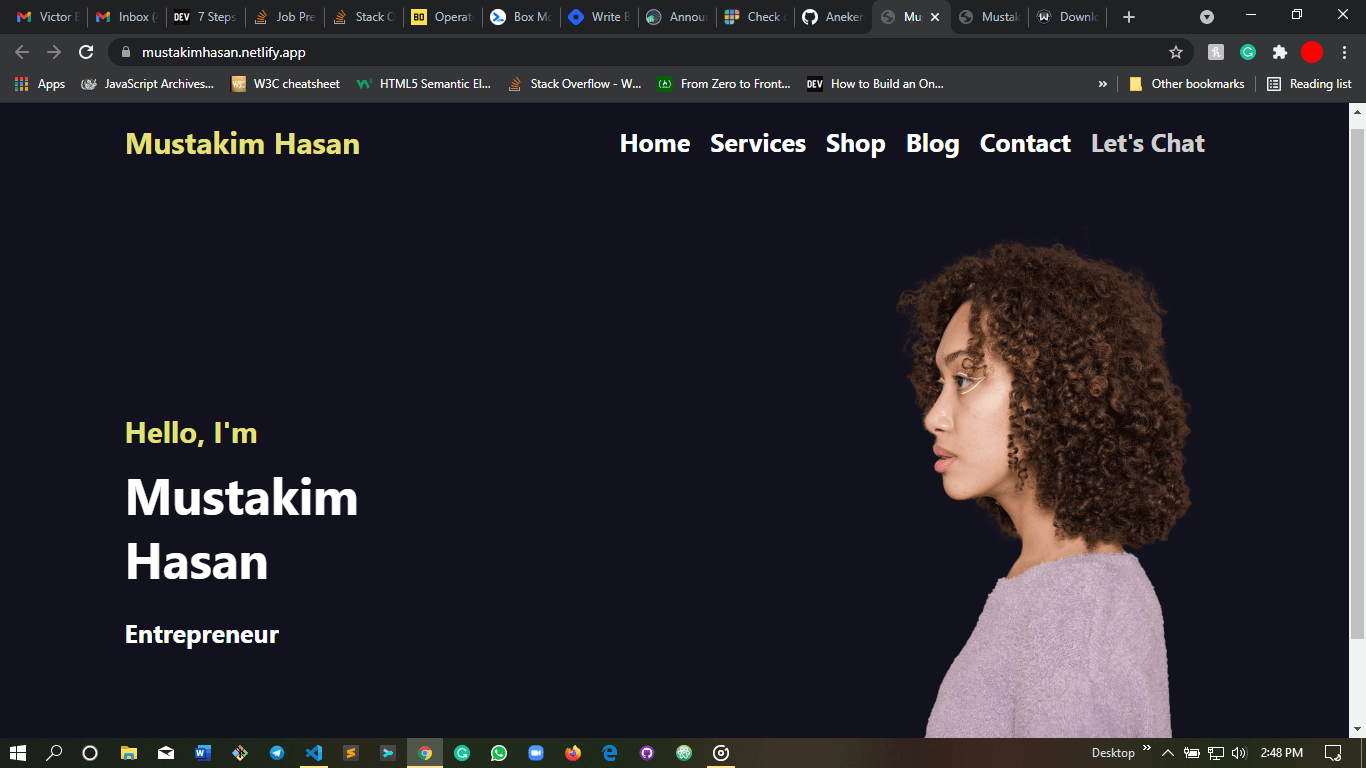
Task: Click the Blog link in the navbar
Action: [932, 144]
